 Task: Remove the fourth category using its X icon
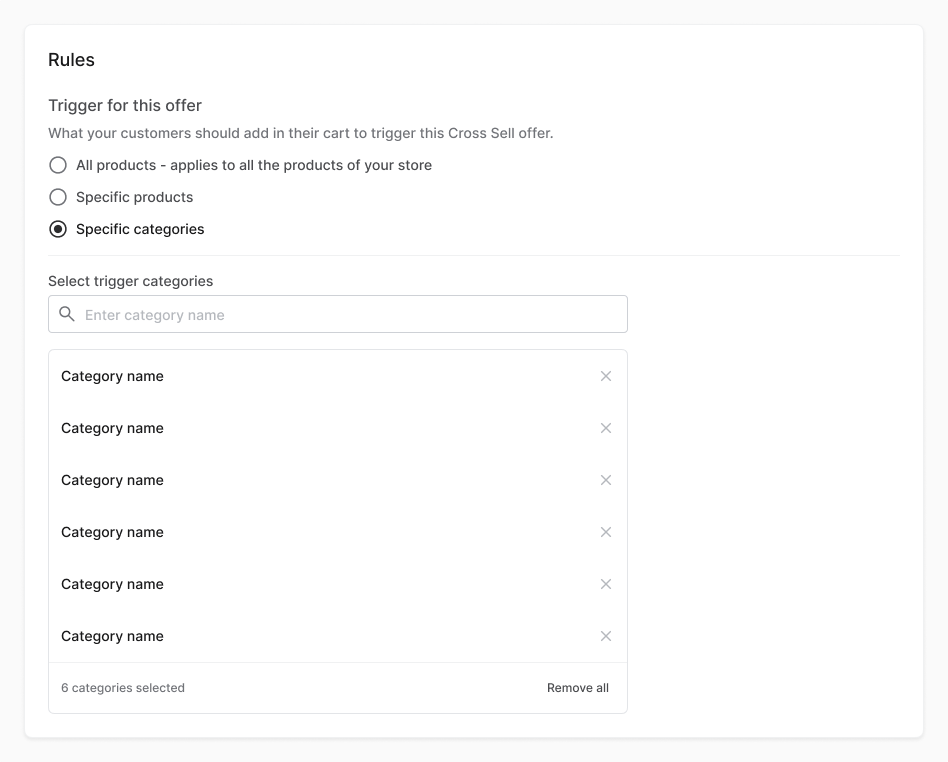[x=606, y=532]
